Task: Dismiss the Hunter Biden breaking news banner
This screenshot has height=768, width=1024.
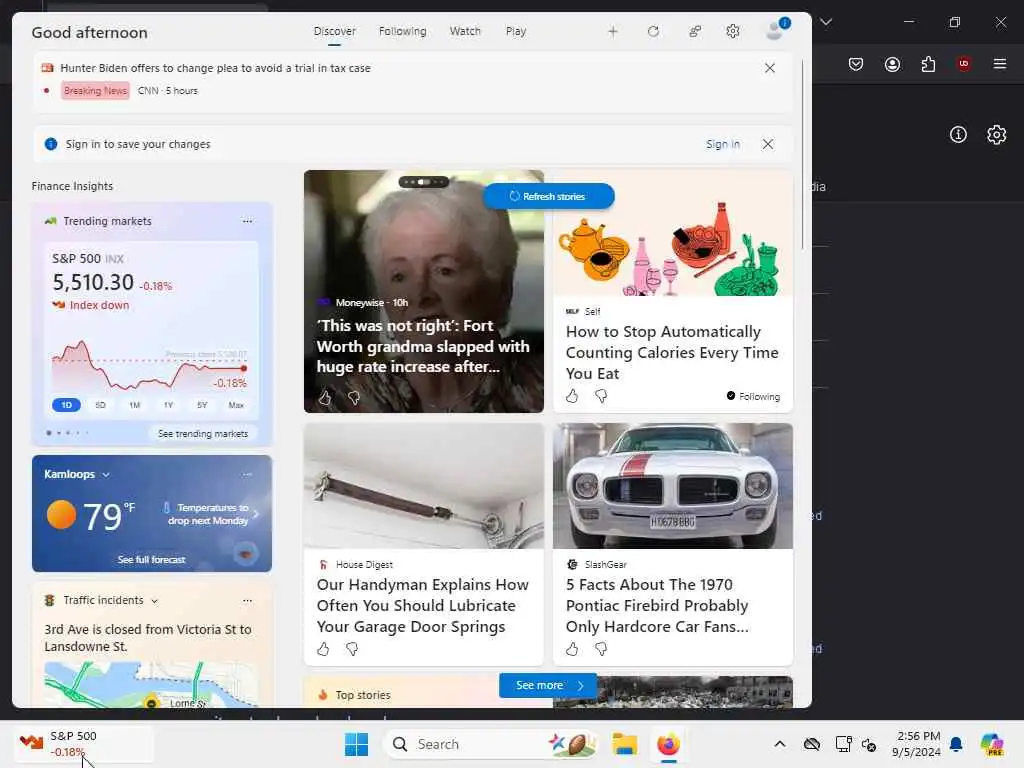Action: pyautogui.click(x=770, y=68)
